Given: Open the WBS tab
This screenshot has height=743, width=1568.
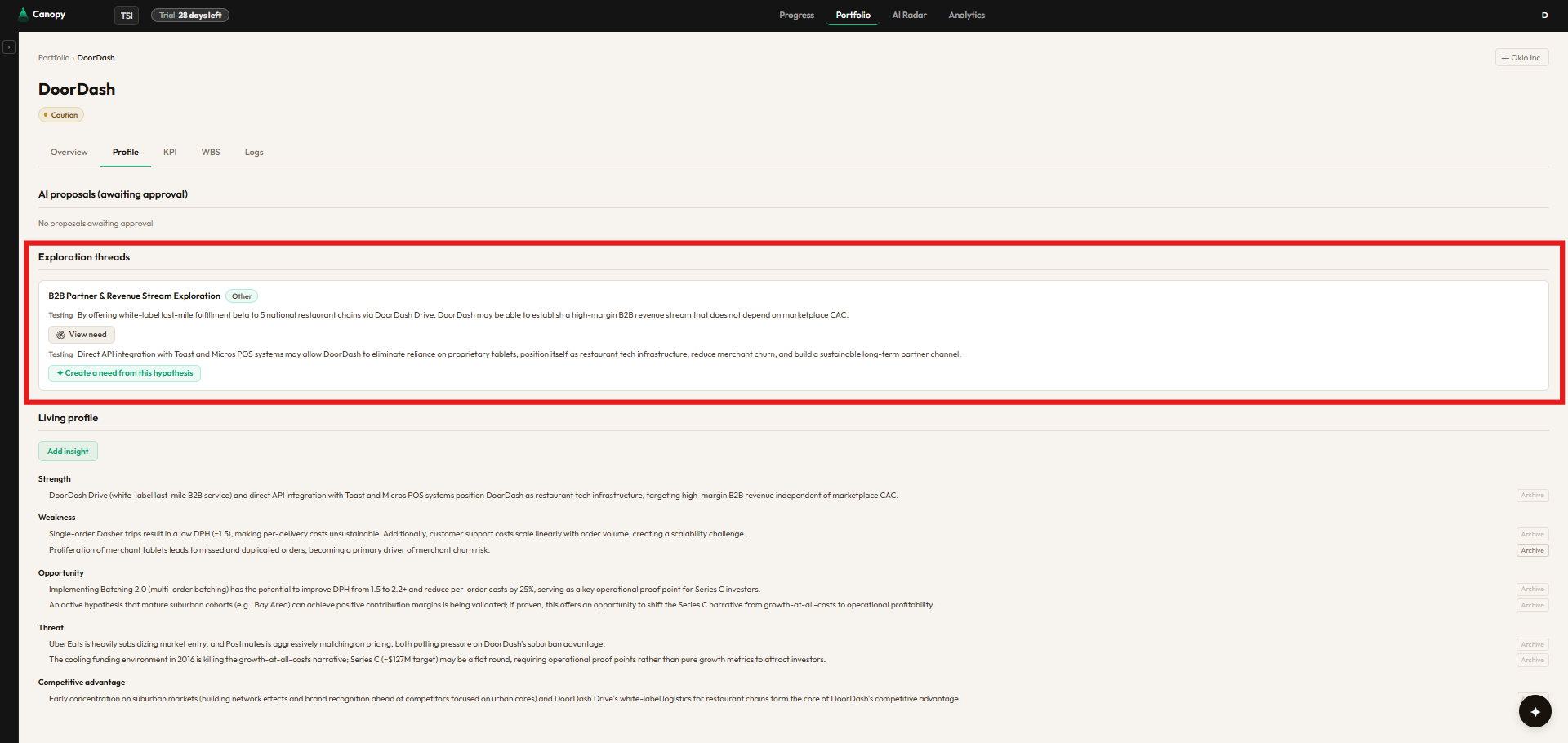Looking at the screenshot, I should [211, 153].
